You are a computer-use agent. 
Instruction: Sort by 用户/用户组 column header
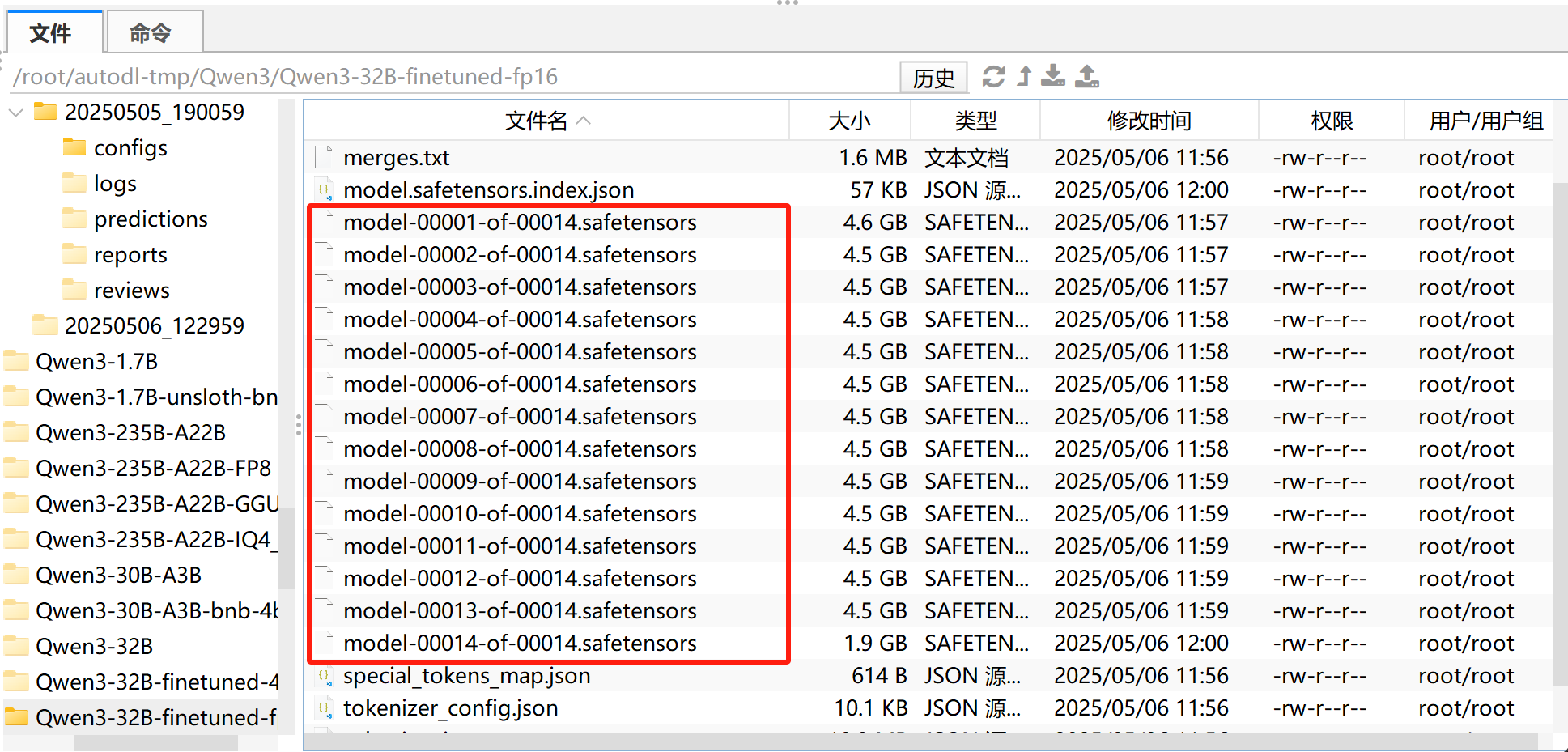click(1485, 121)
